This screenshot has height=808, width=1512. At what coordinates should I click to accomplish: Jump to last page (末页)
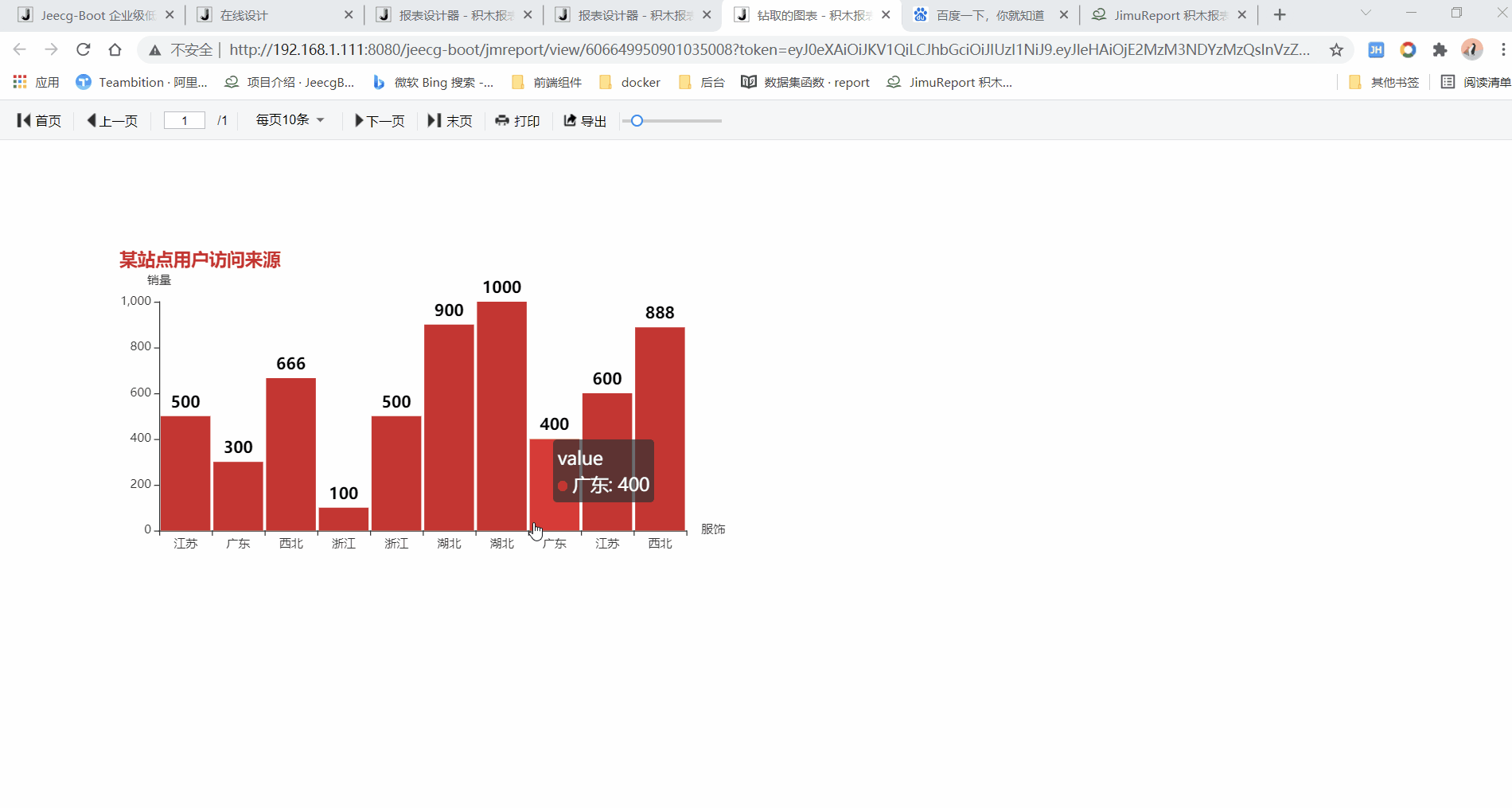450,120
